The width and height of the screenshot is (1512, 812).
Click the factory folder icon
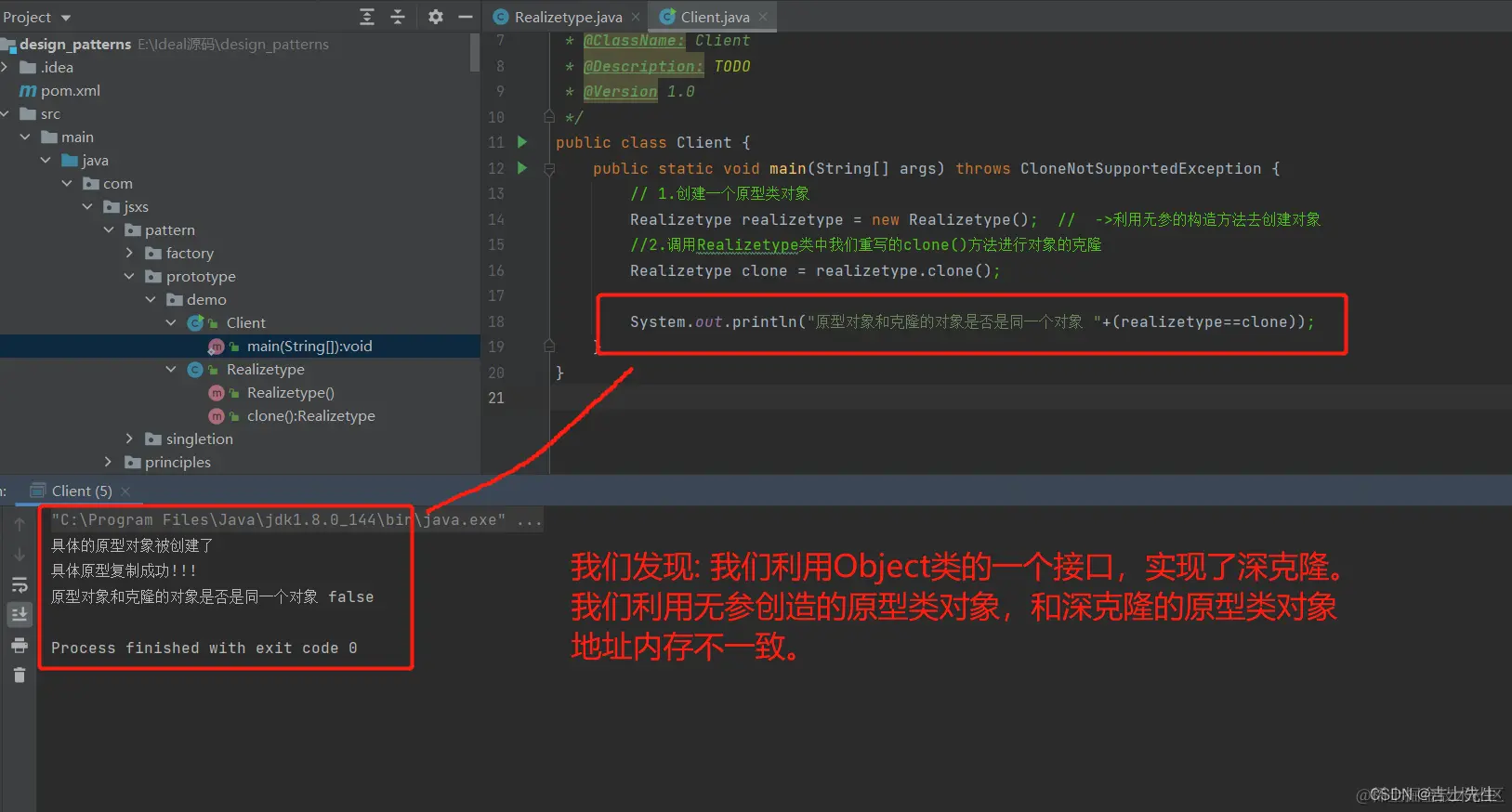(x=153, y=253)
